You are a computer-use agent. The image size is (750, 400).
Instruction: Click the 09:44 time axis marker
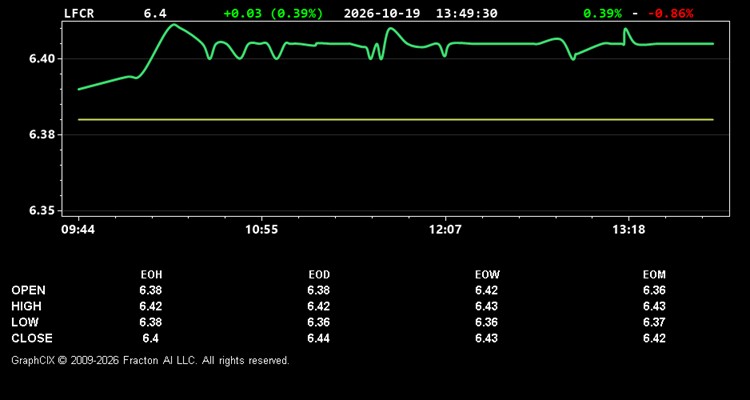coord(78,230)
